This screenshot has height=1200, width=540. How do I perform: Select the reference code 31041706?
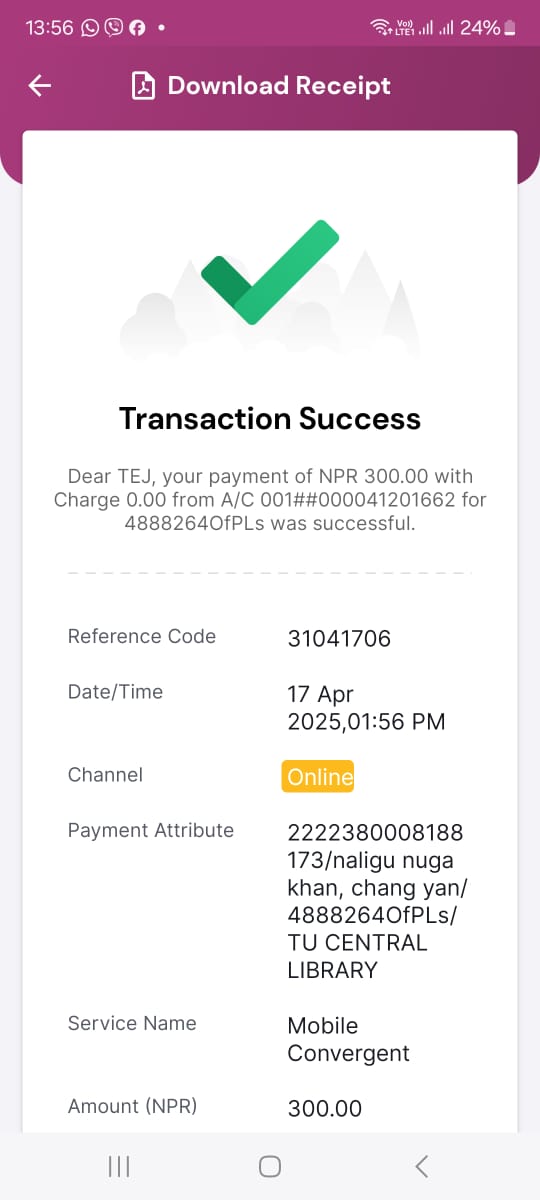click(339, 638)
